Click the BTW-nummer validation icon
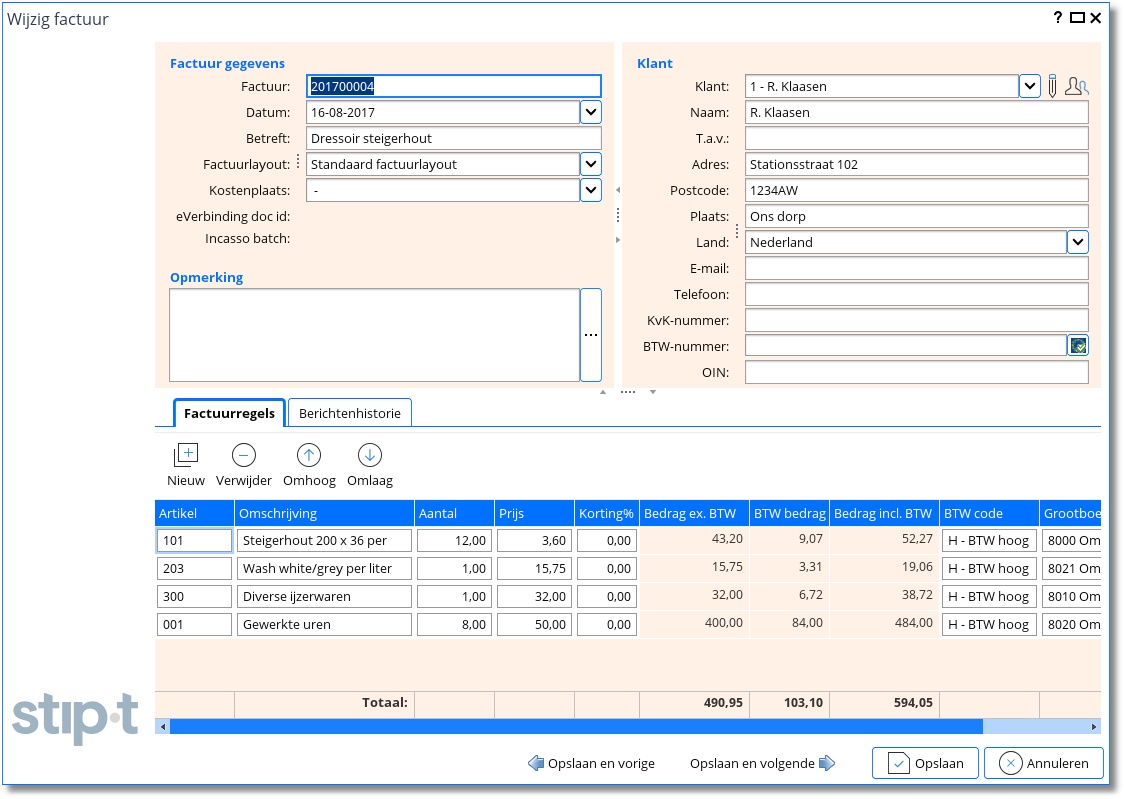This screenshot has height=799, width=1124. pos(1078,346)
